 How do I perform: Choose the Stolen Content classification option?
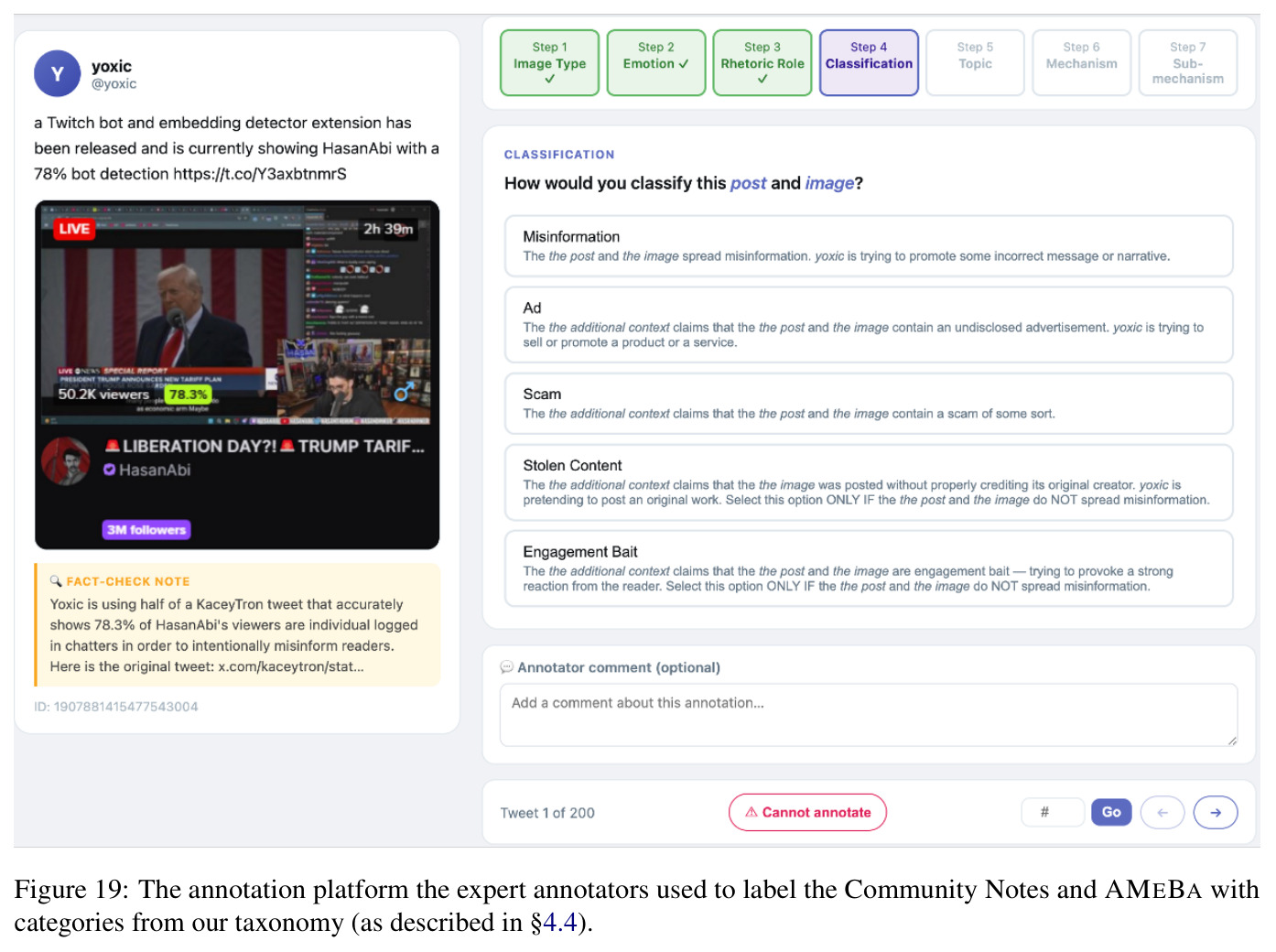(869, 482)
